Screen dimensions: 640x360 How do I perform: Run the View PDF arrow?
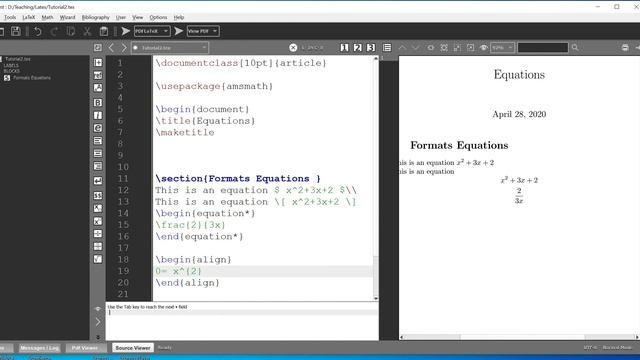tap(178, 31)
